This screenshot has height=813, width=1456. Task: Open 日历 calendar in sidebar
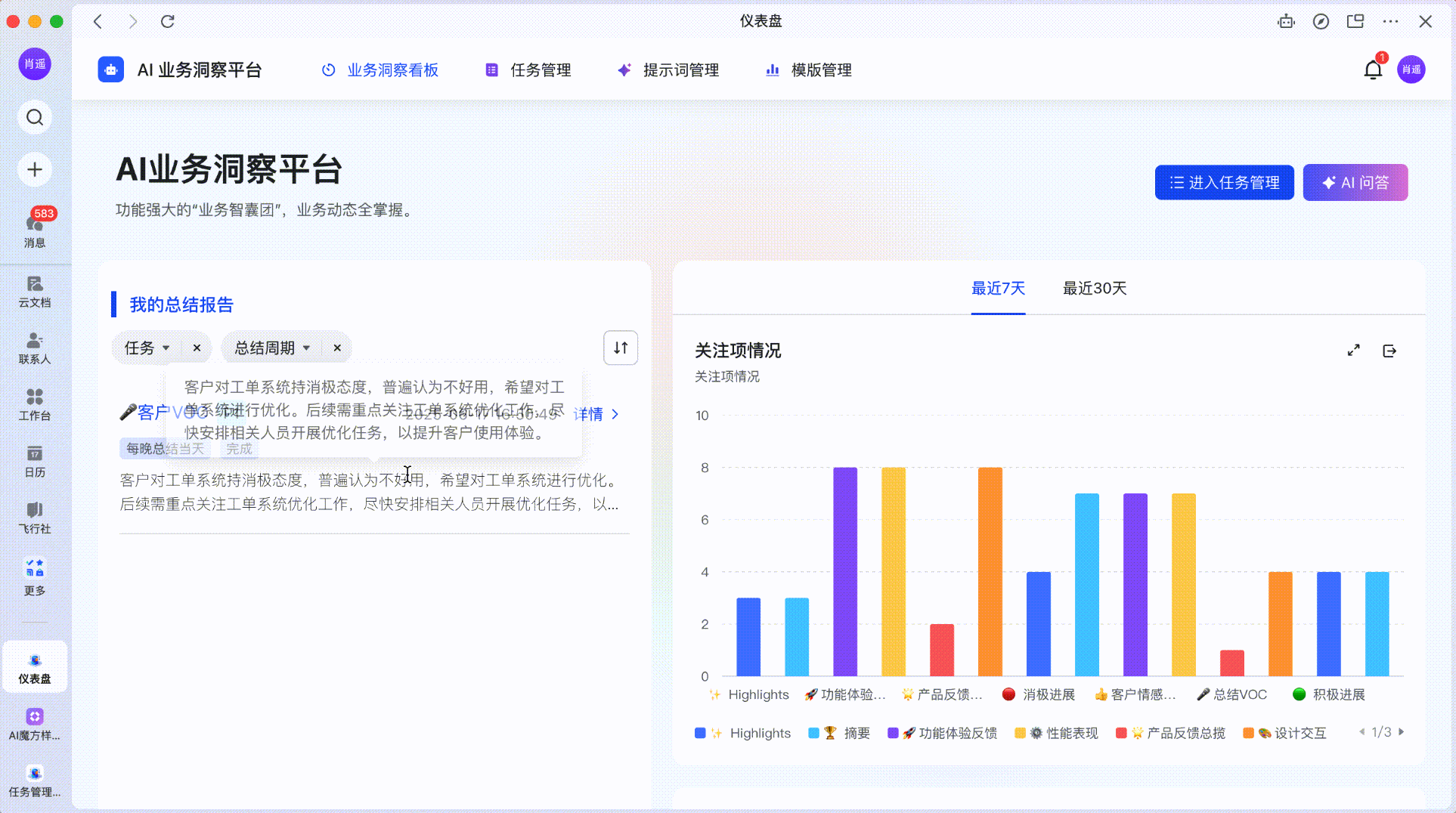(x=35, y=461)
